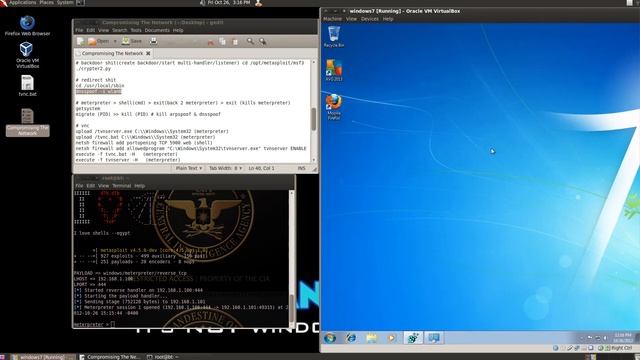The width and height of the screenshot is (640, 360).
Task: Click the date and time in top panel
Action: (x=229, y=2)
